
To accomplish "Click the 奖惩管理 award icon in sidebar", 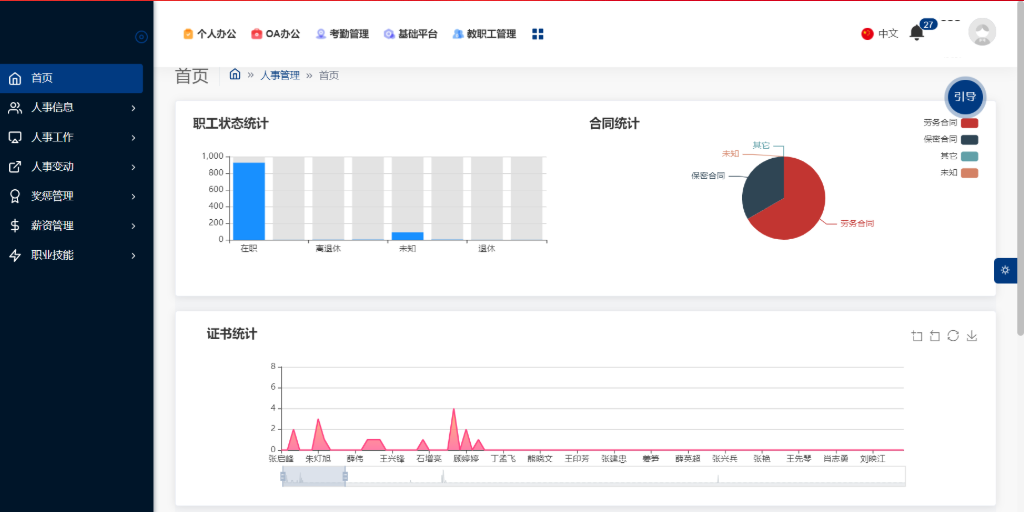I will [x=14, y=196].
